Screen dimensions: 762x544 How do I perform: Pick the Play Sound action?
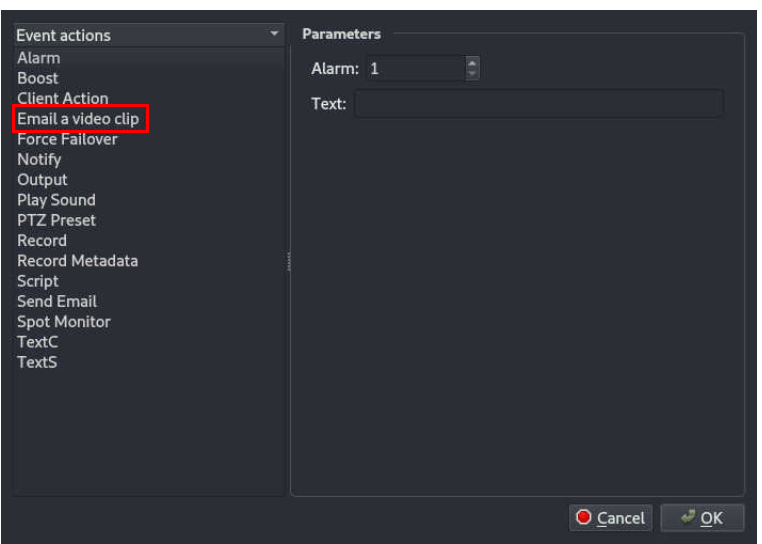point(56,200)
